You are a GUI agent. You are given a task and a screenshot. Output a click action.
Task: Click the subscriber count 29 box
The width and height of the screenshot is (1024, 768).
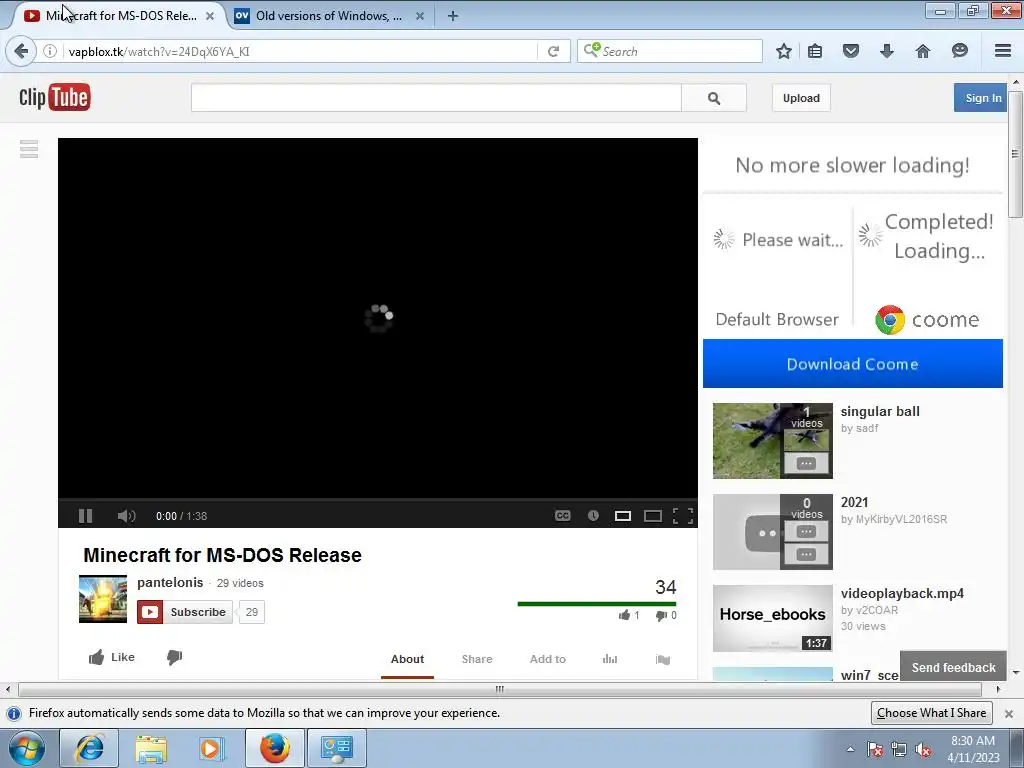coord(251,612)
